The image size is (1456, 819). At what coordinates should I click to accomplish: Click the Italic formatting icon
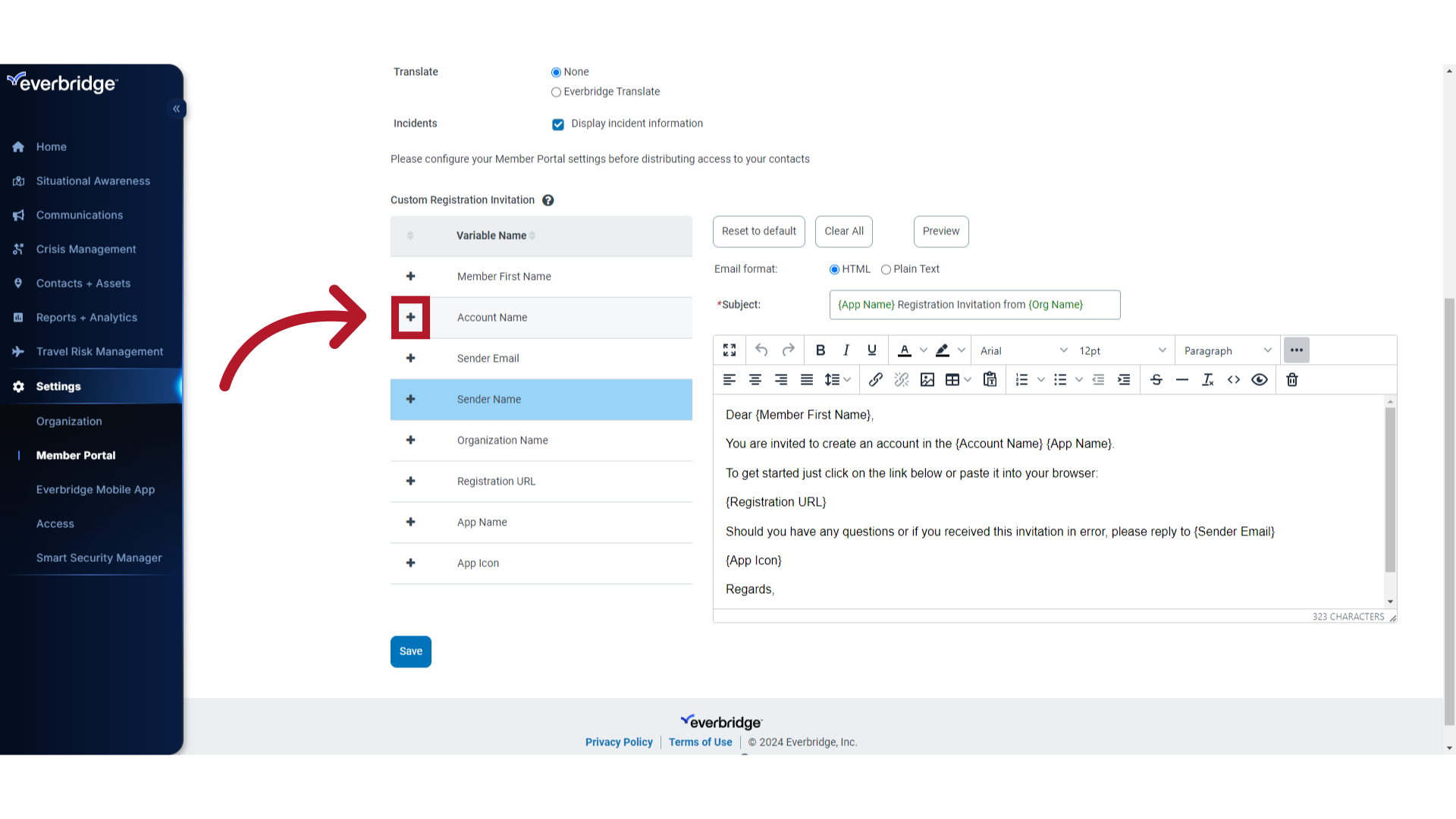pos(846,350)
